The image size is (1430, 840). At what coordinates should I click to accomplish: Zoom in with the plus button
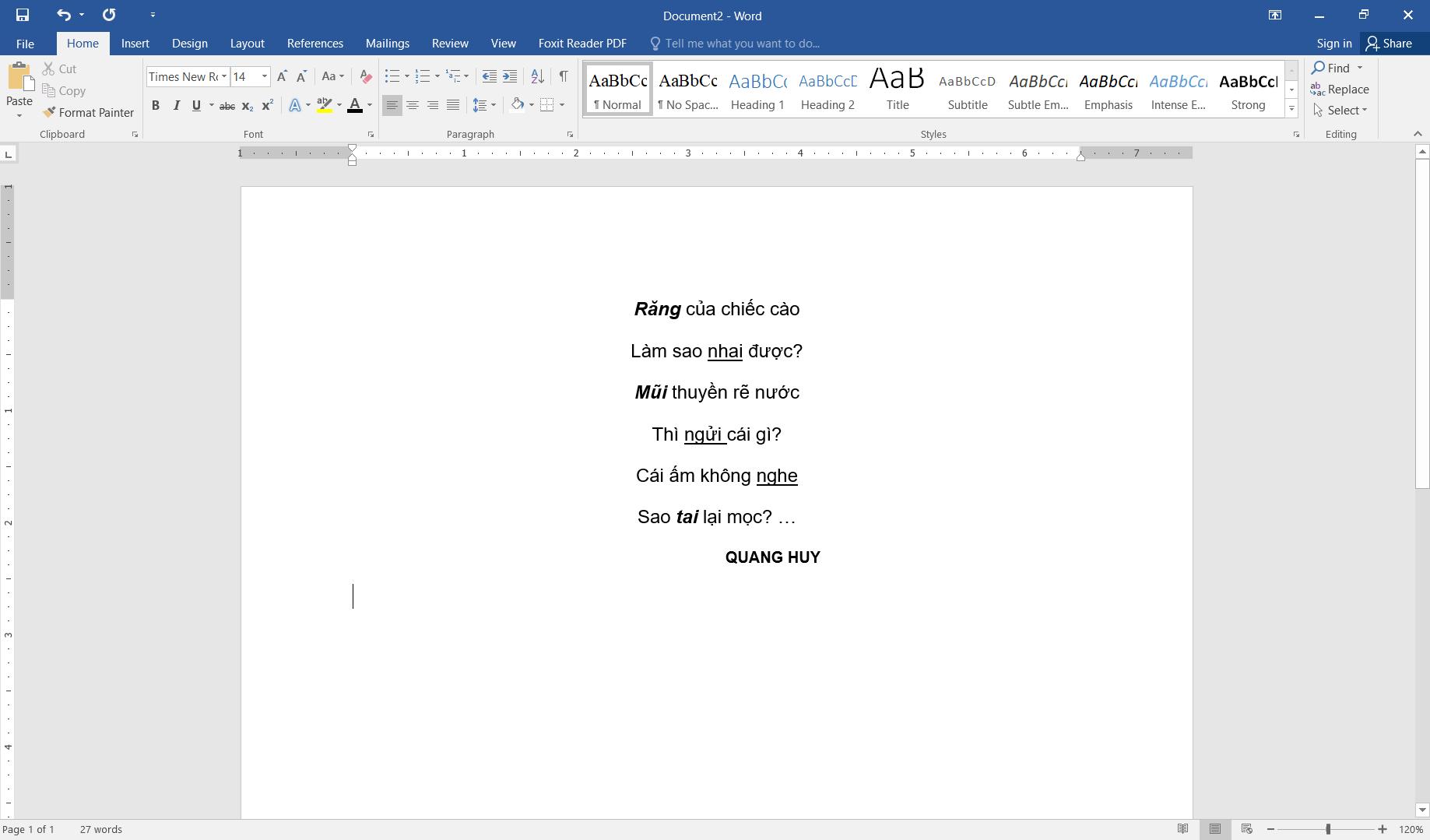tap(1383, 829)
